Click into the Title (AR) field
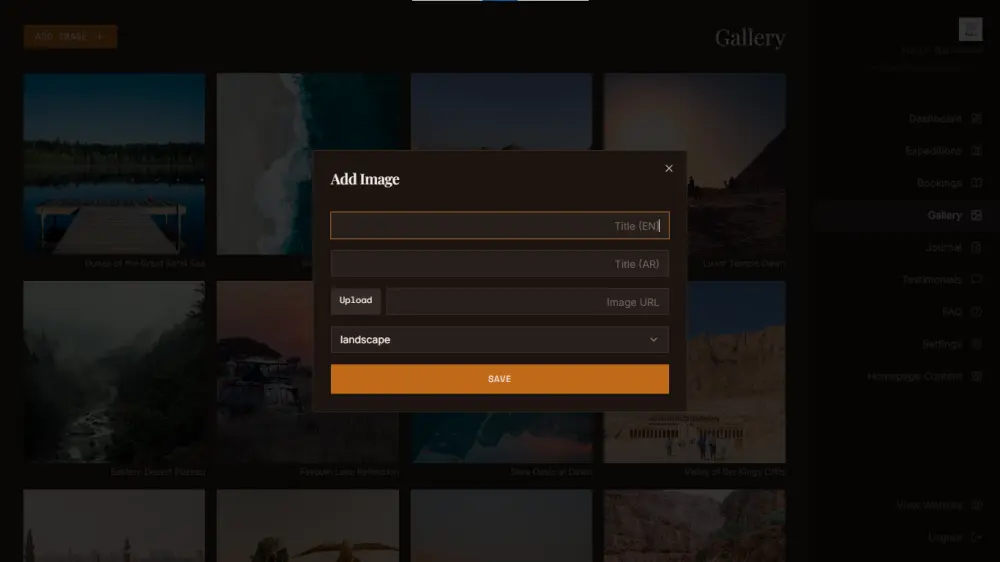This screenshot has height=562, width=1000. tap(499, 263)
